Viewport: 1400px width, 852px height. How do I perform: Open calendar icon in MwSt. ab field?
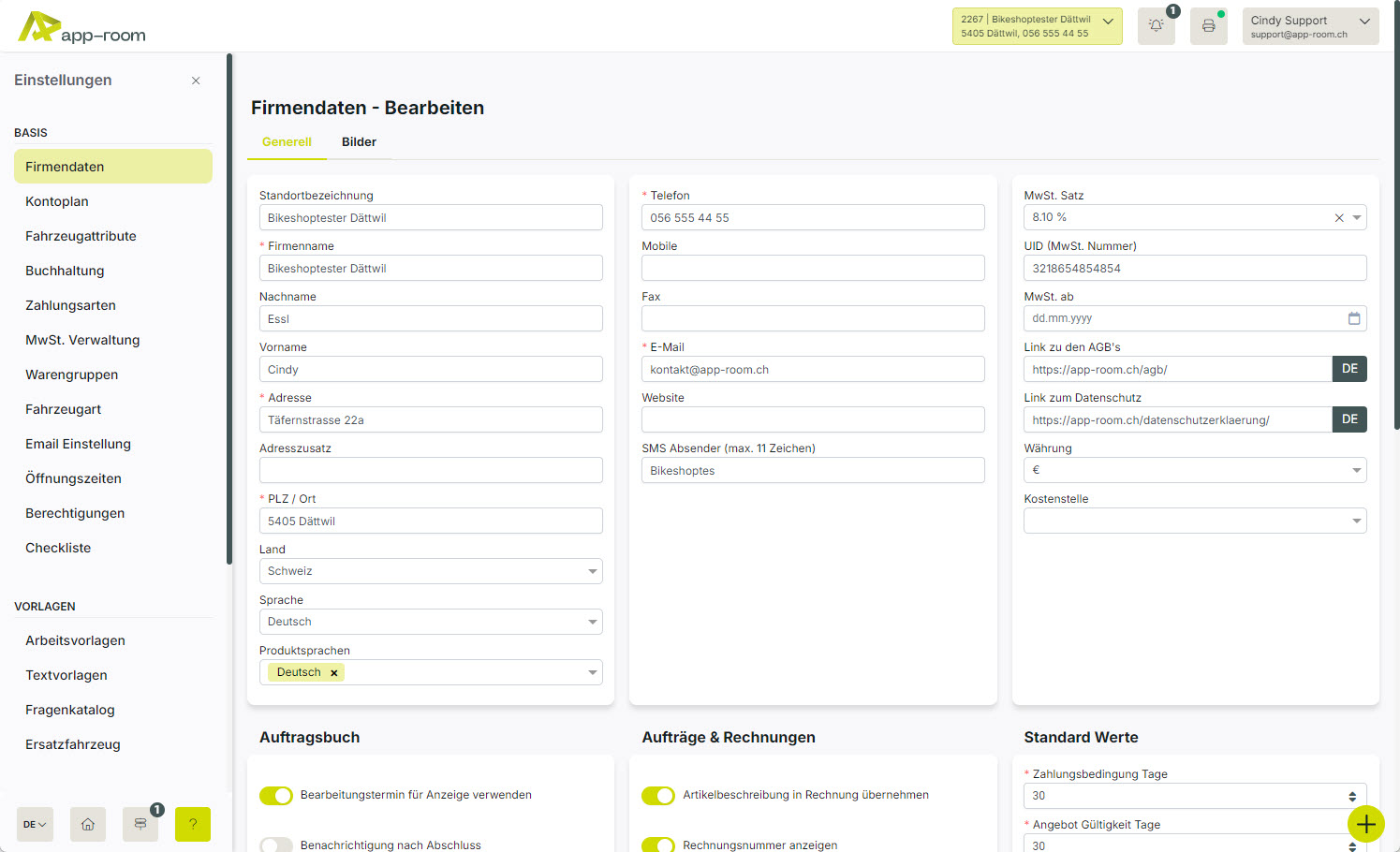click(1353, 318)
